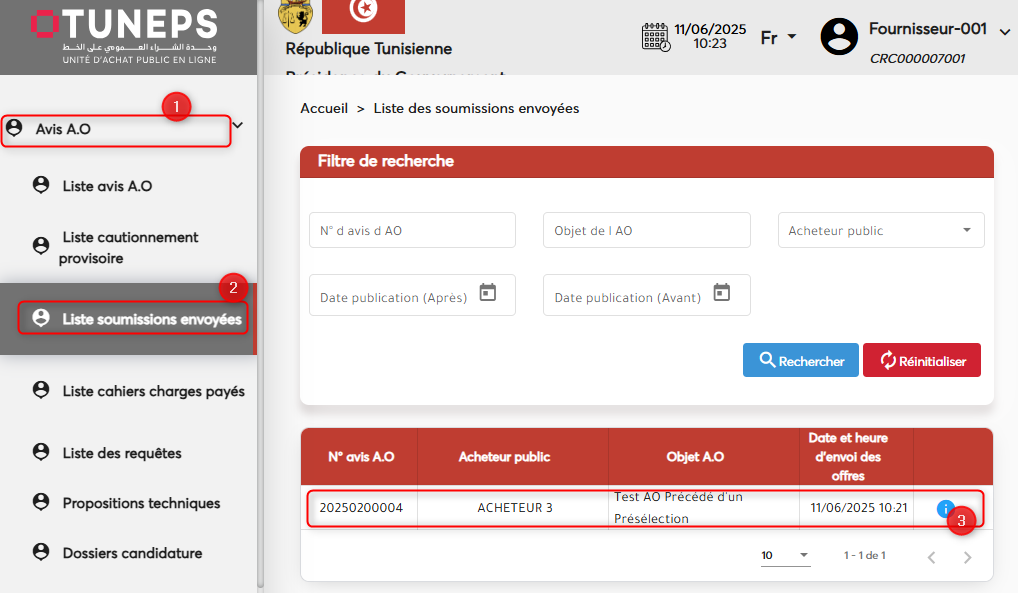Open Propositions techniques in sidebar
This screenshot has height=593, width=1018.
pyautogui.click(x=141, y=503)
